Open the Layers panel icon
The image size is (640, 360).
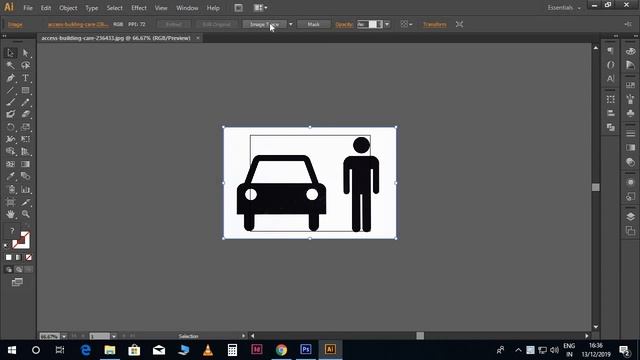(x=631, y=216)
